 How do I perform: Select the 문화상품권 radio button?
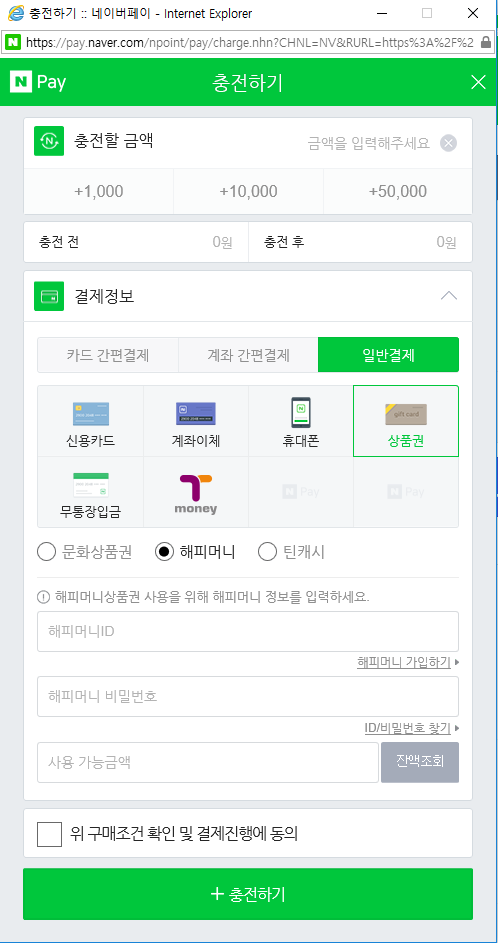pyautogui.click(x=46, y=551)
